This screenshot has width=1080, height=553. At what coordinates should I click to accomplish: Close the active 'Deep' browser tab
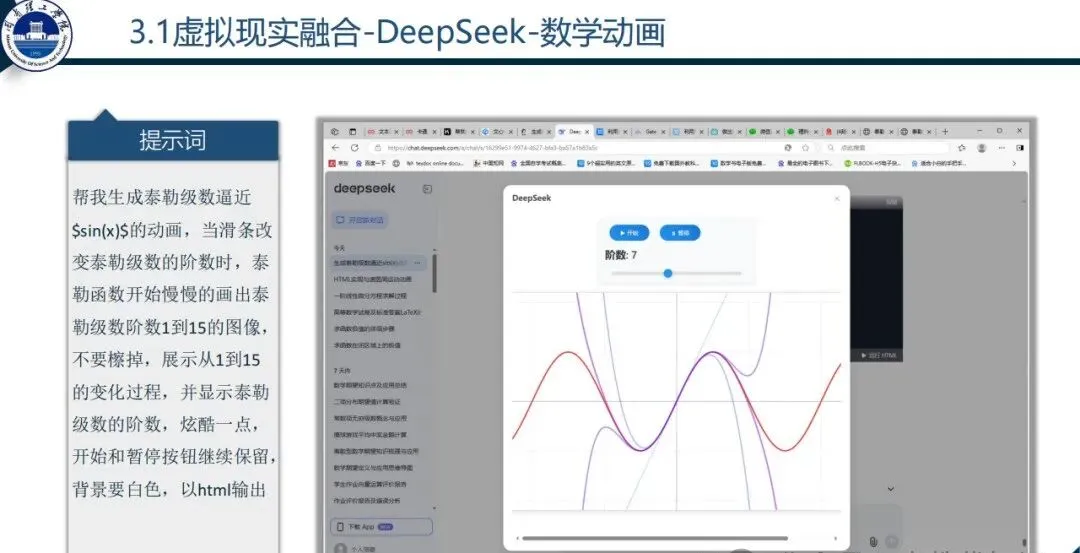coord(588,131)
